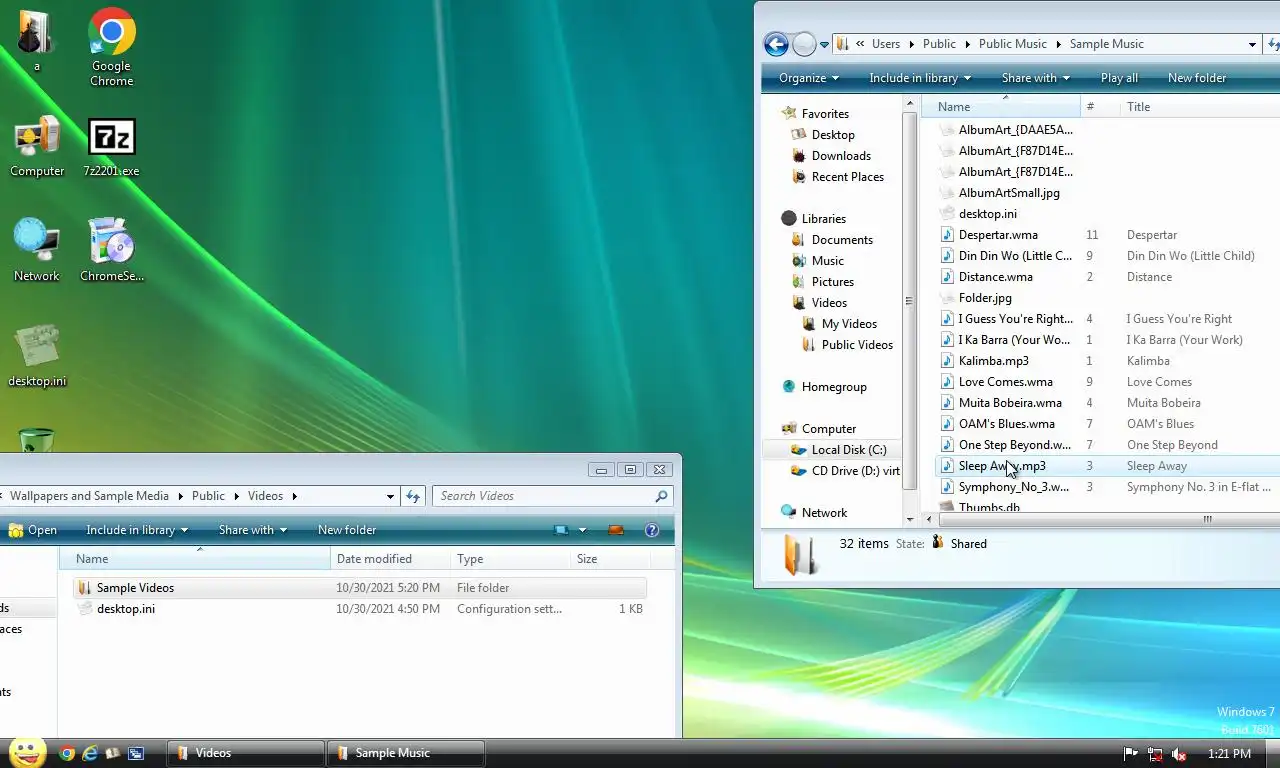Click Action Center flag tray icon
Image resolution: width=1280 pixels, height=768 pixels.
pyautogui.click(x=1131, y=754)
